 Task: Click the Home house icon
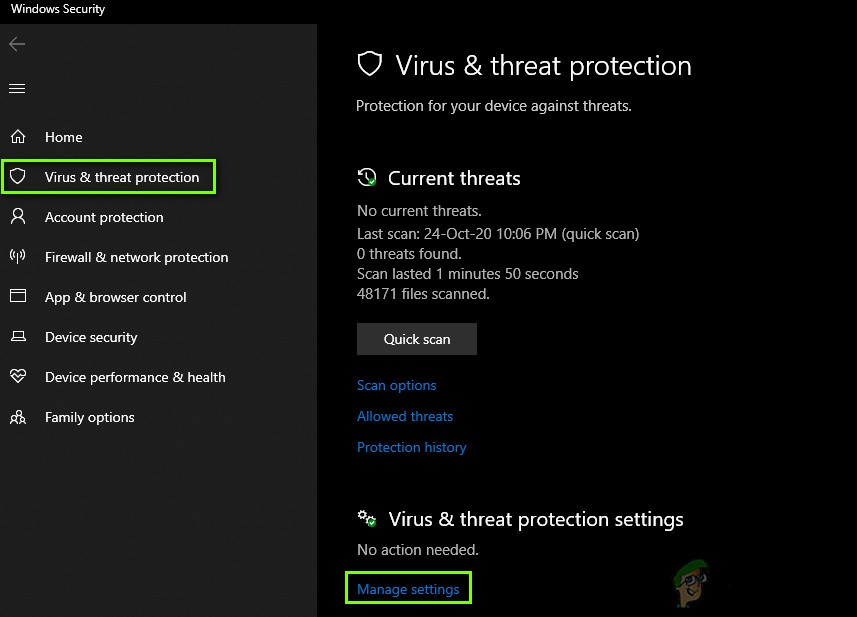pos(18,137)
